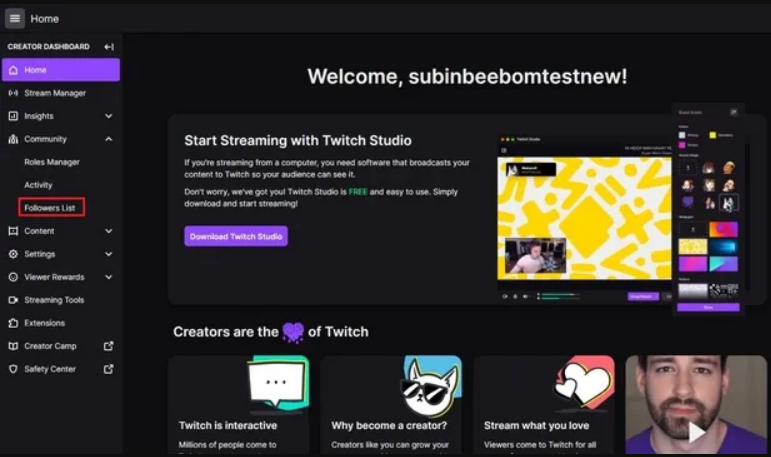Click the Safety Center shield icon
Viewport: 771px width, 457px height.
pos(13,369)
